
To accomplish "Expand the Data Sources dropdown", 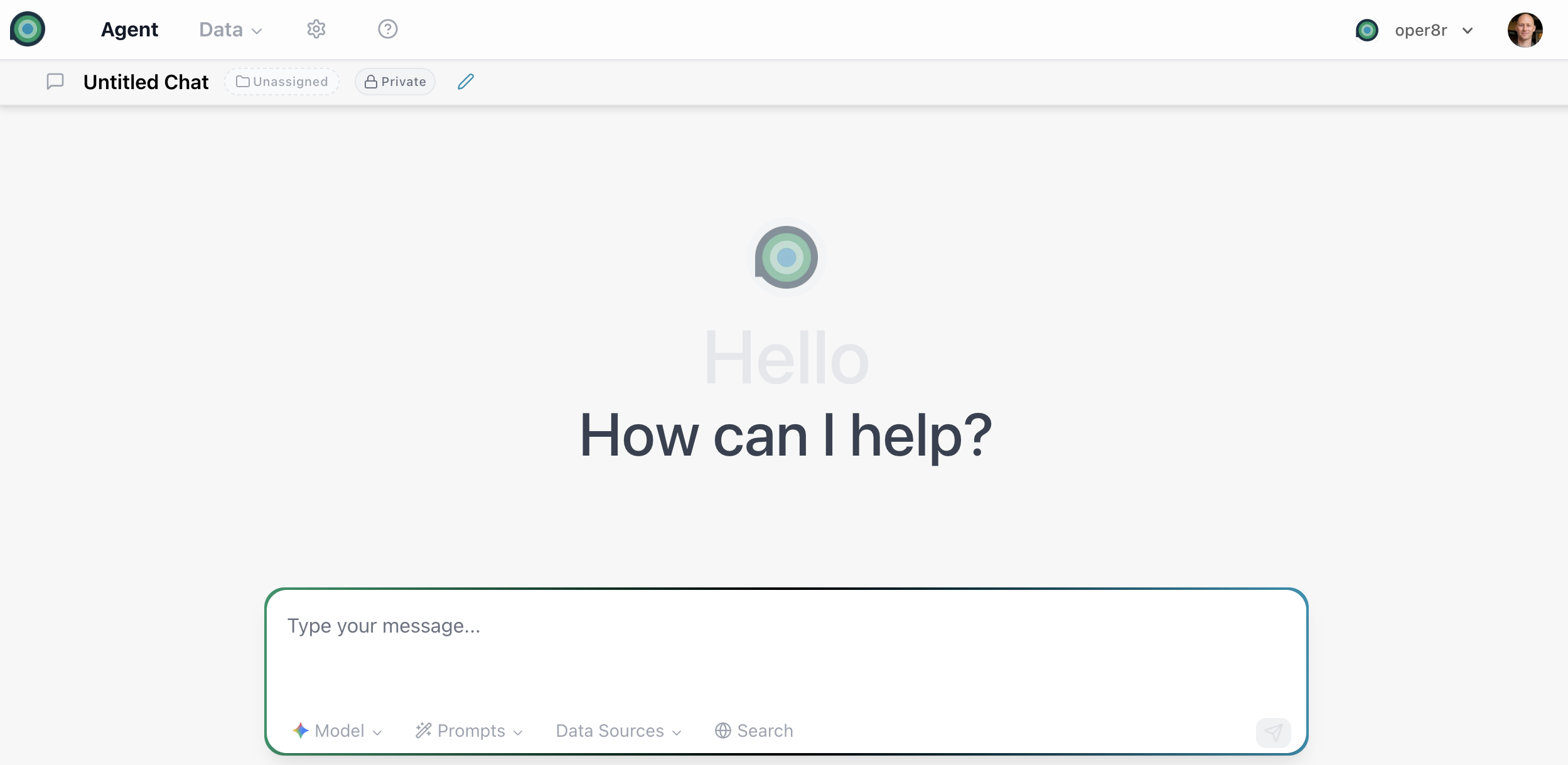I will [x=618, y=730].
